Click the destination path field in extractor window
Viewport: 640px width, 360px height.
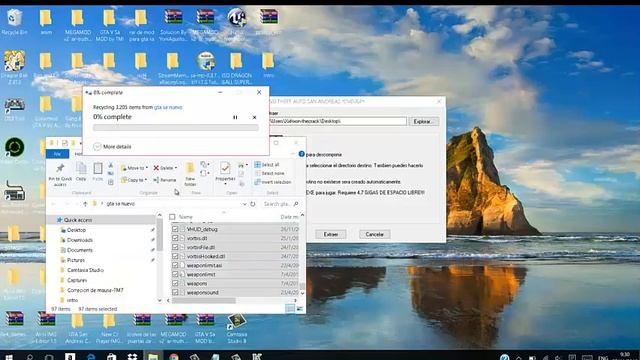coord(338,121)
